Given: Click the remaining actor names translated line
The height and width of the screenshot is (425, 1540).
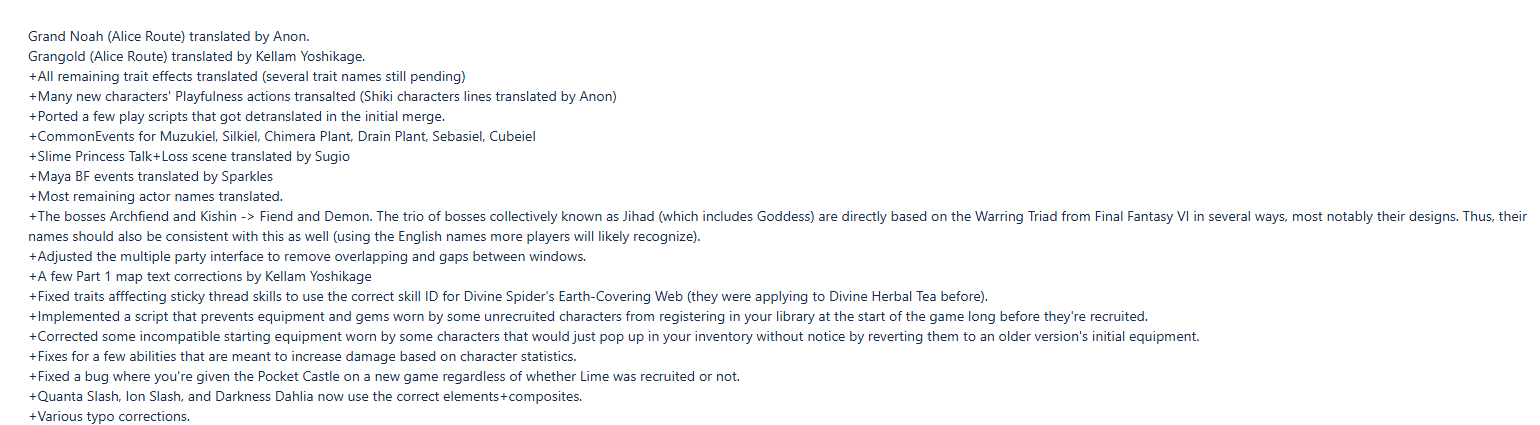Looking at the screenshot, I should tap(155, 196).
